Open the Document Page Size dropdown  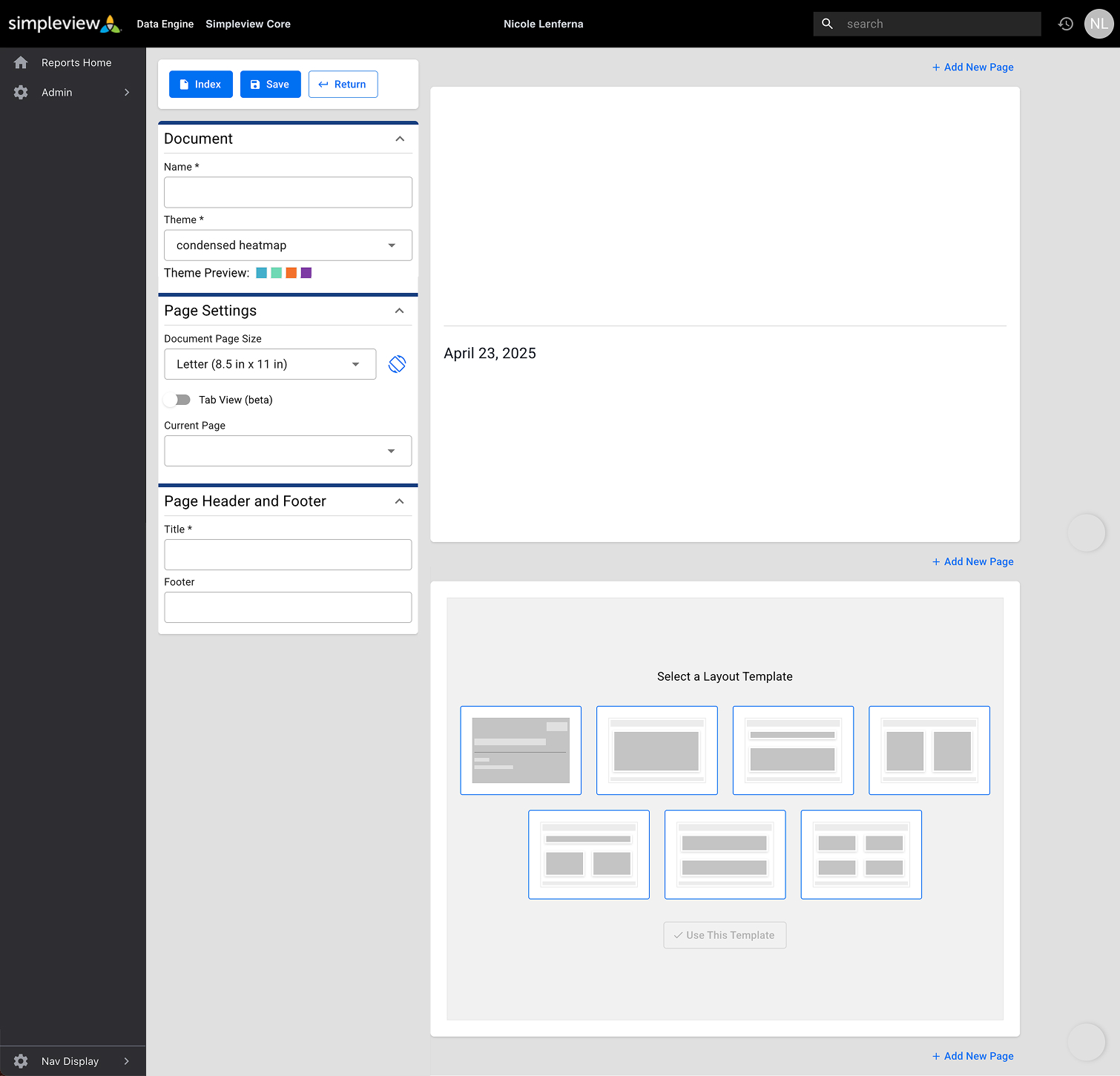point(270,364)
